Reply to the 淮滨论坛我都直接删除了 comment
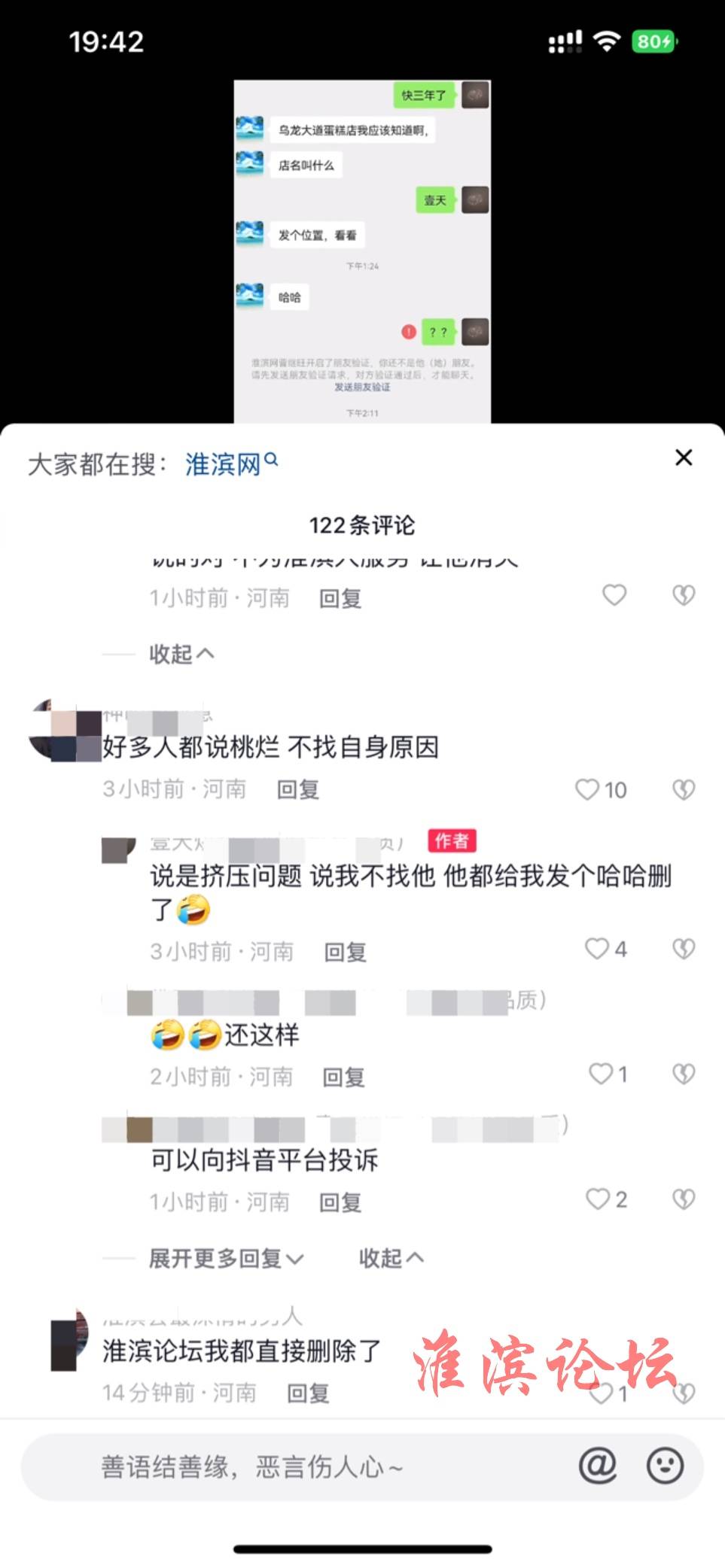Image resolution: width=725 pixels, height=1568 pixels. [x=309, y=1393]
